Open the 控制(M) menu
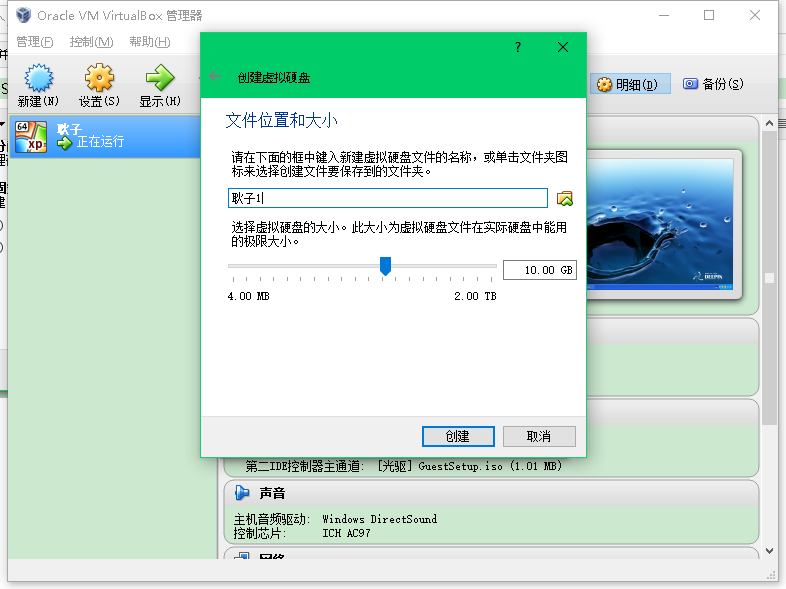786x589 pixels. pos(91,42)
